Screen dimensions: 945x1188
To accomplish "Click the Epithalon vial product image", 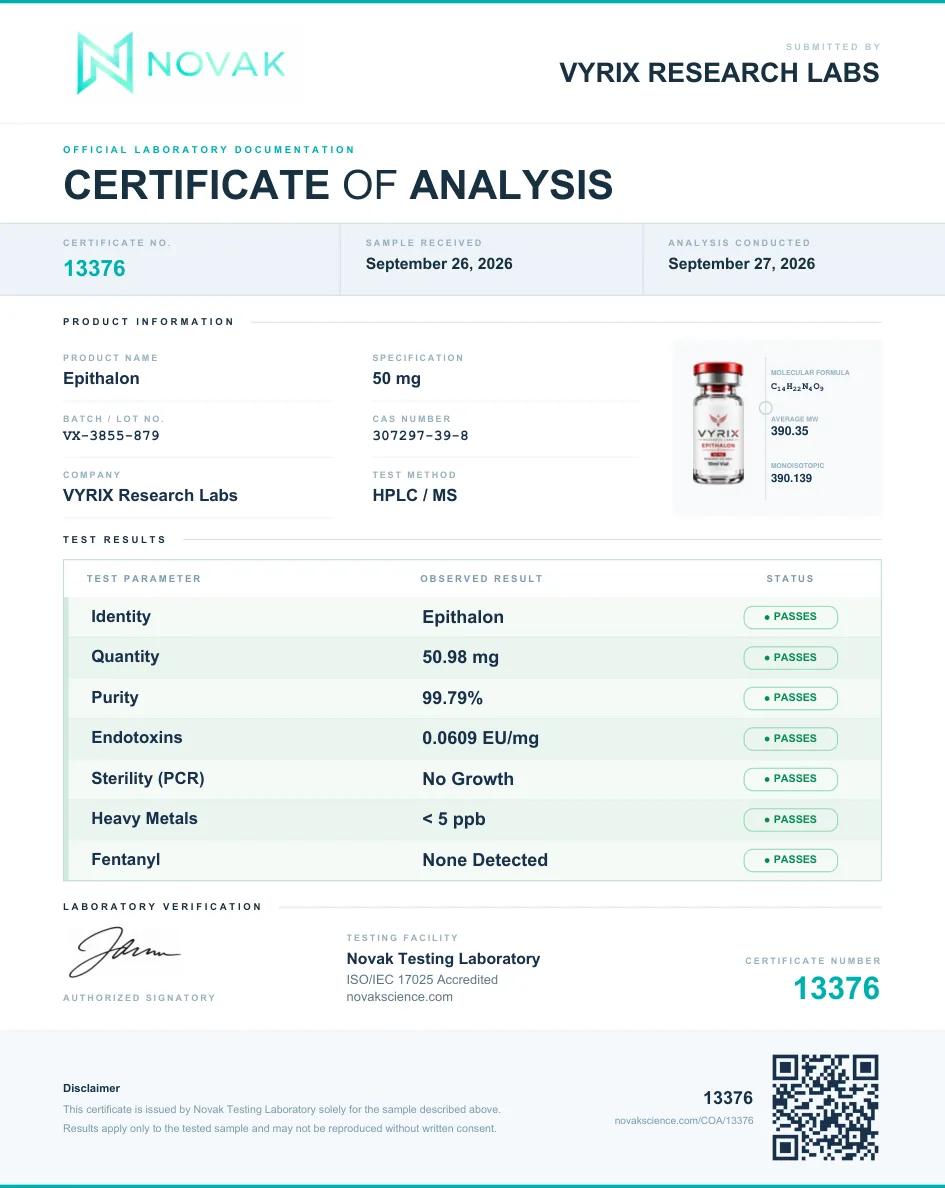I will point(718,424).
